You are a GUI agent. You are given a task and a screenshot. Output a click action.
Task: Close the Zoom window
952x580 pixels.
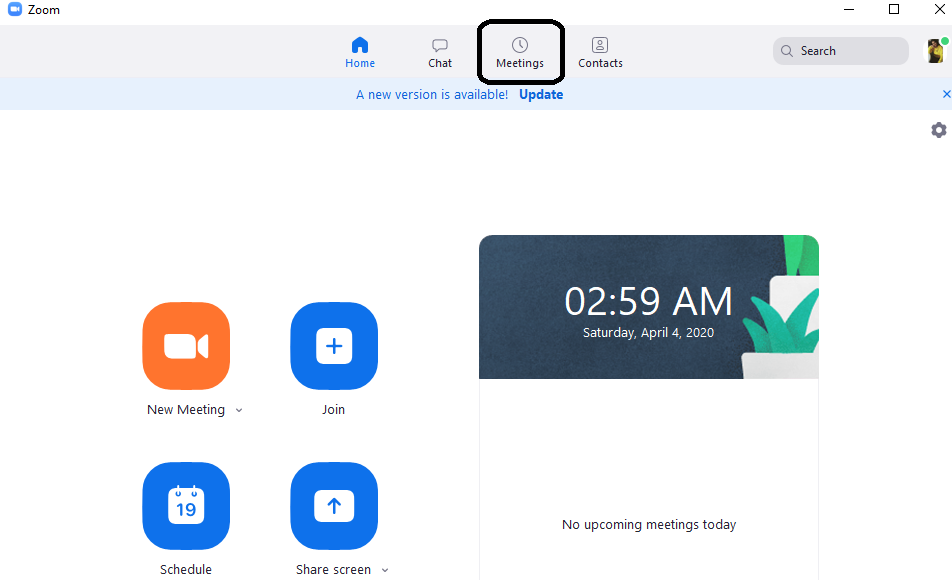pyautogui.click(x=940, y=10)
